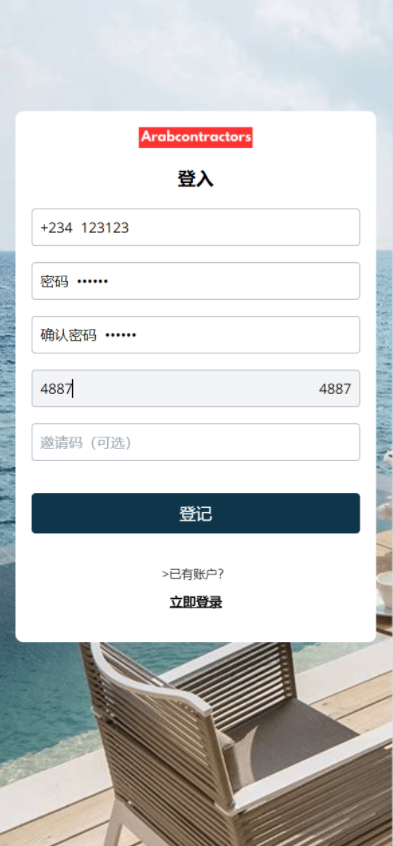The height and width of the screenshot is (846, 393).
Task: Click the captcha input showing typed 4887
Action: [173, 388]
